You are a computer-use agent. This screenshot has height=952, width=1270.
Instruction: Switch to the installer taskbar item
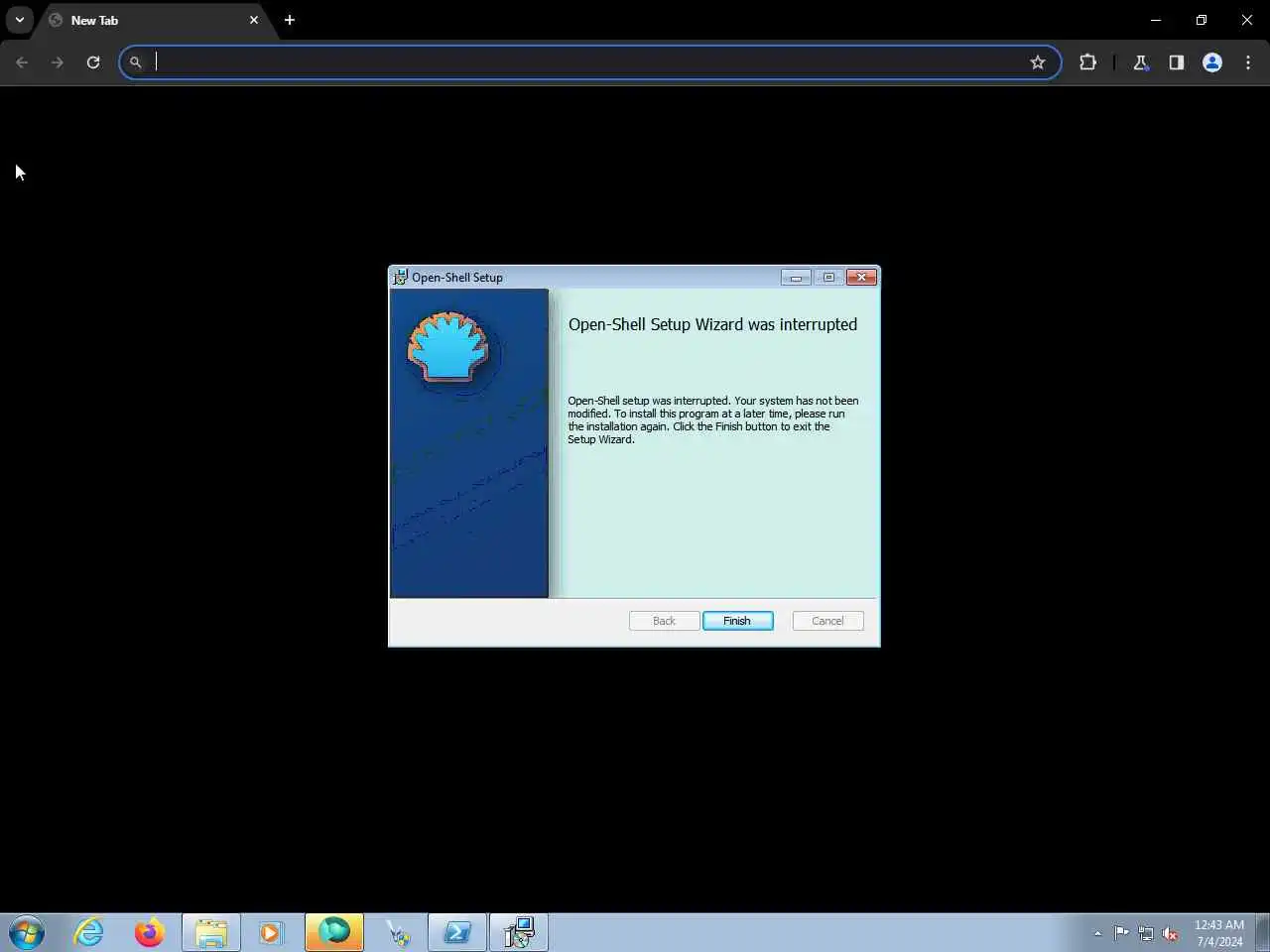(x=519, y=933)
